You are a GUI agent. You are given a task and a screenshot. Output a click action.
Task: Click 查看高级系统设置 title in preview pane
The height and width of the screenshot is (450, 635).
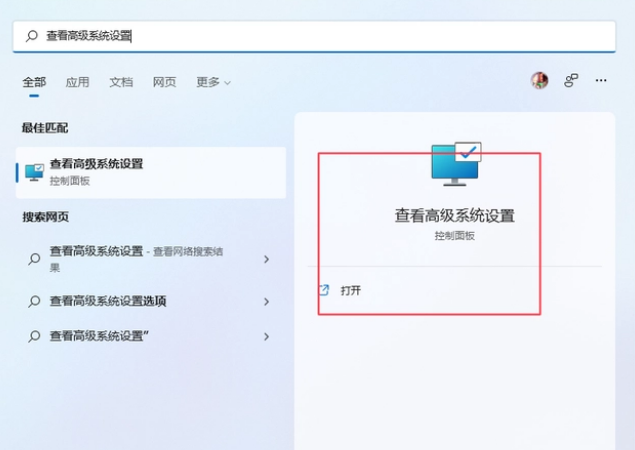455,215
